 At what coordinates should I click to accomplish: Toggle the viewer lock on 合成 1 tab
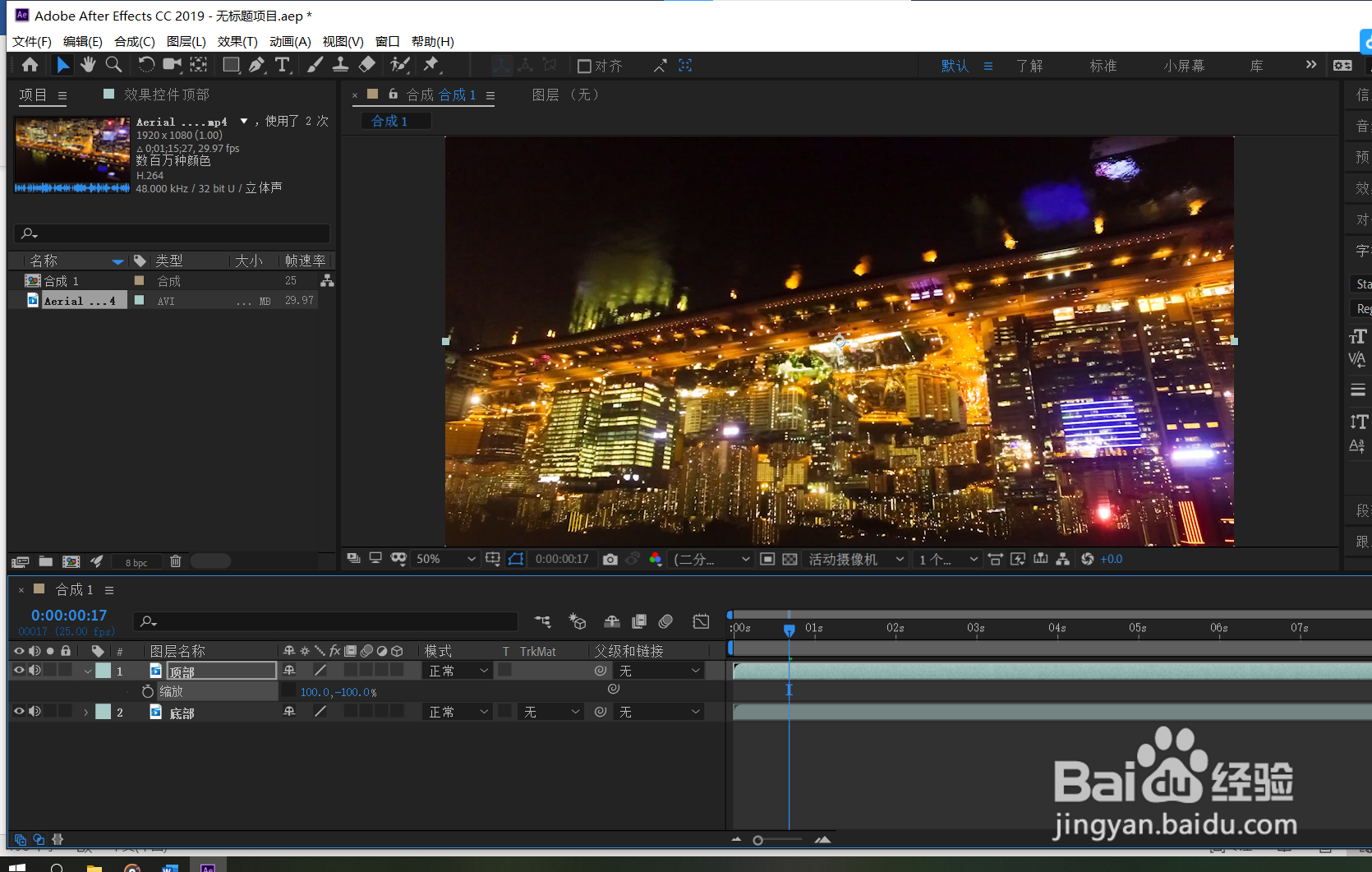click(x=394, y=95)
